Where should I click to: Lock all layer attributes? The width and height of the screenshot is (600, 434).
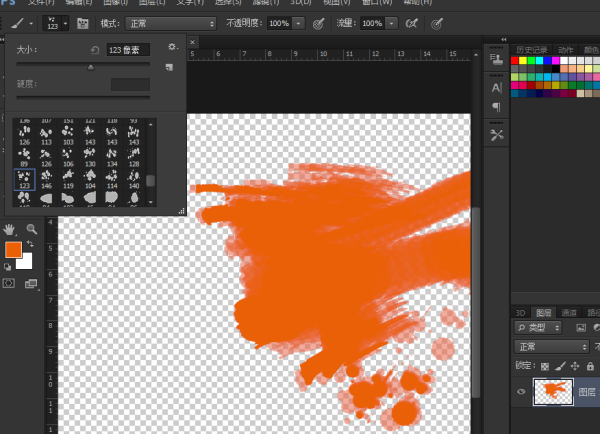pyautogui.click(x=590, y=366)
